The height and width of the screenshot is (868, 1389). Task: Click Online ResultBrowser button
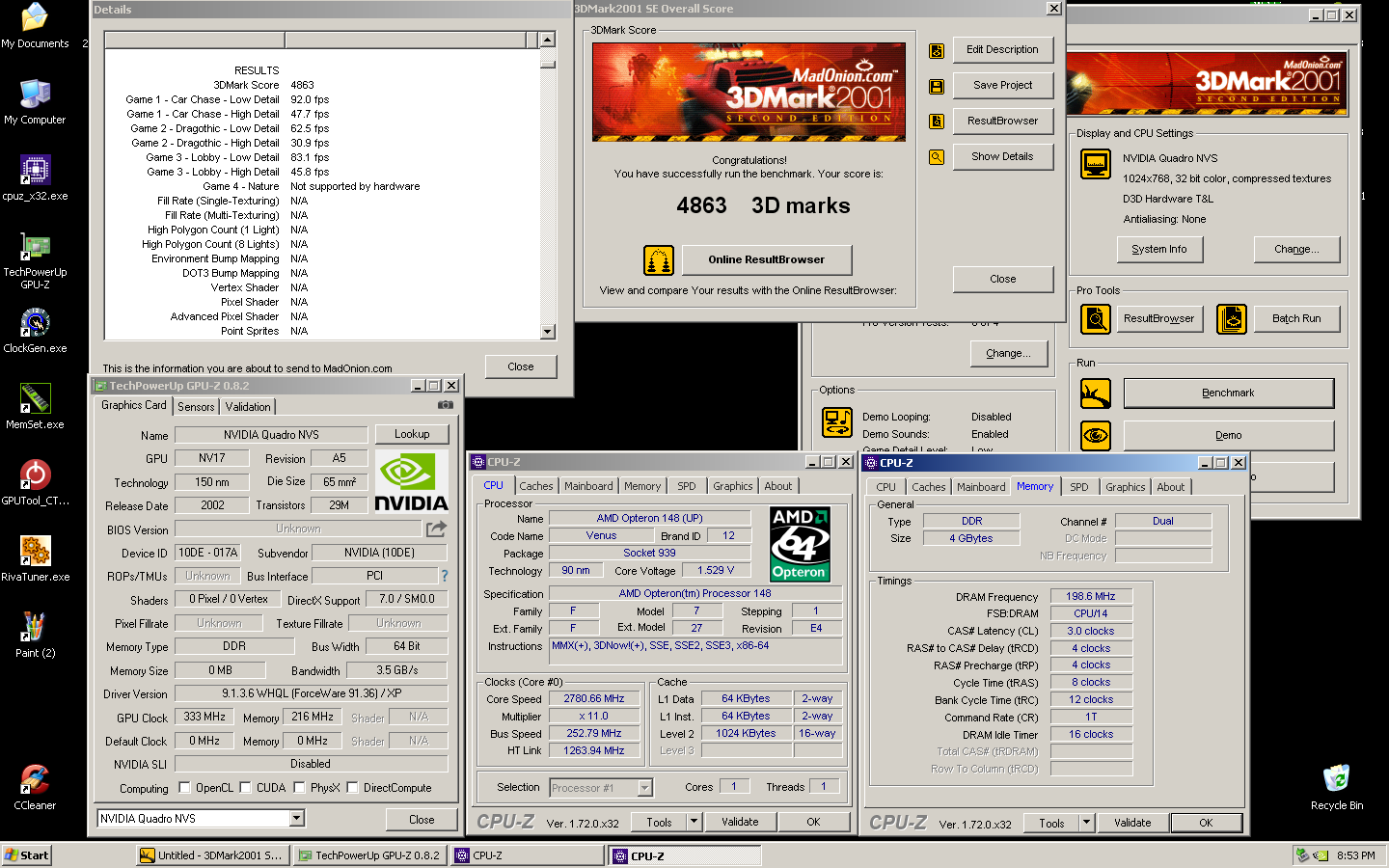[767, 259]
